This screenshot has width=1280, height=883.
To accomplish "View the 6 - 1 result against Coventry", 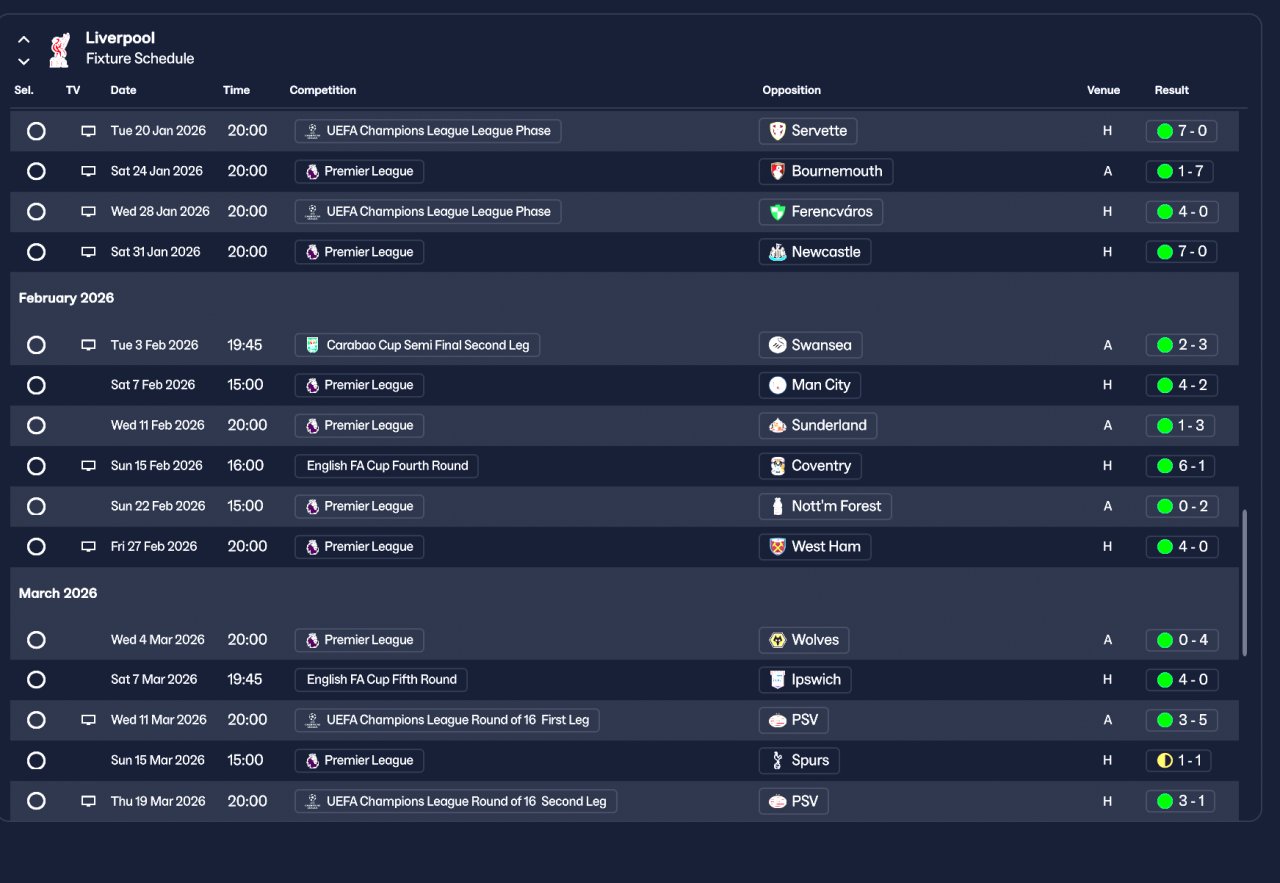I will [1181, 466].
